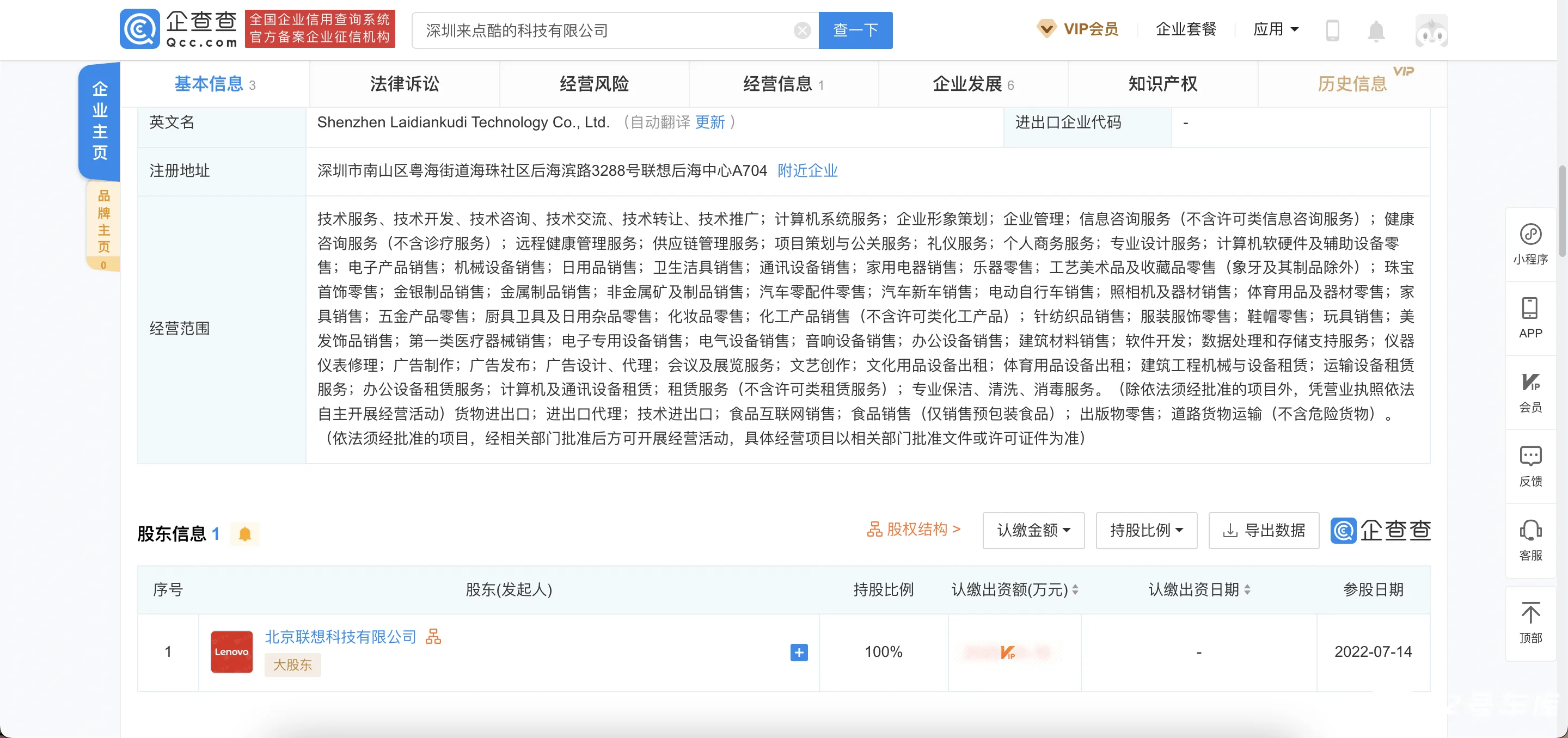Sort by 认缴出资额 column arrows
This screenshot has width=1568, height=738.
click(x=1075, y=589)
